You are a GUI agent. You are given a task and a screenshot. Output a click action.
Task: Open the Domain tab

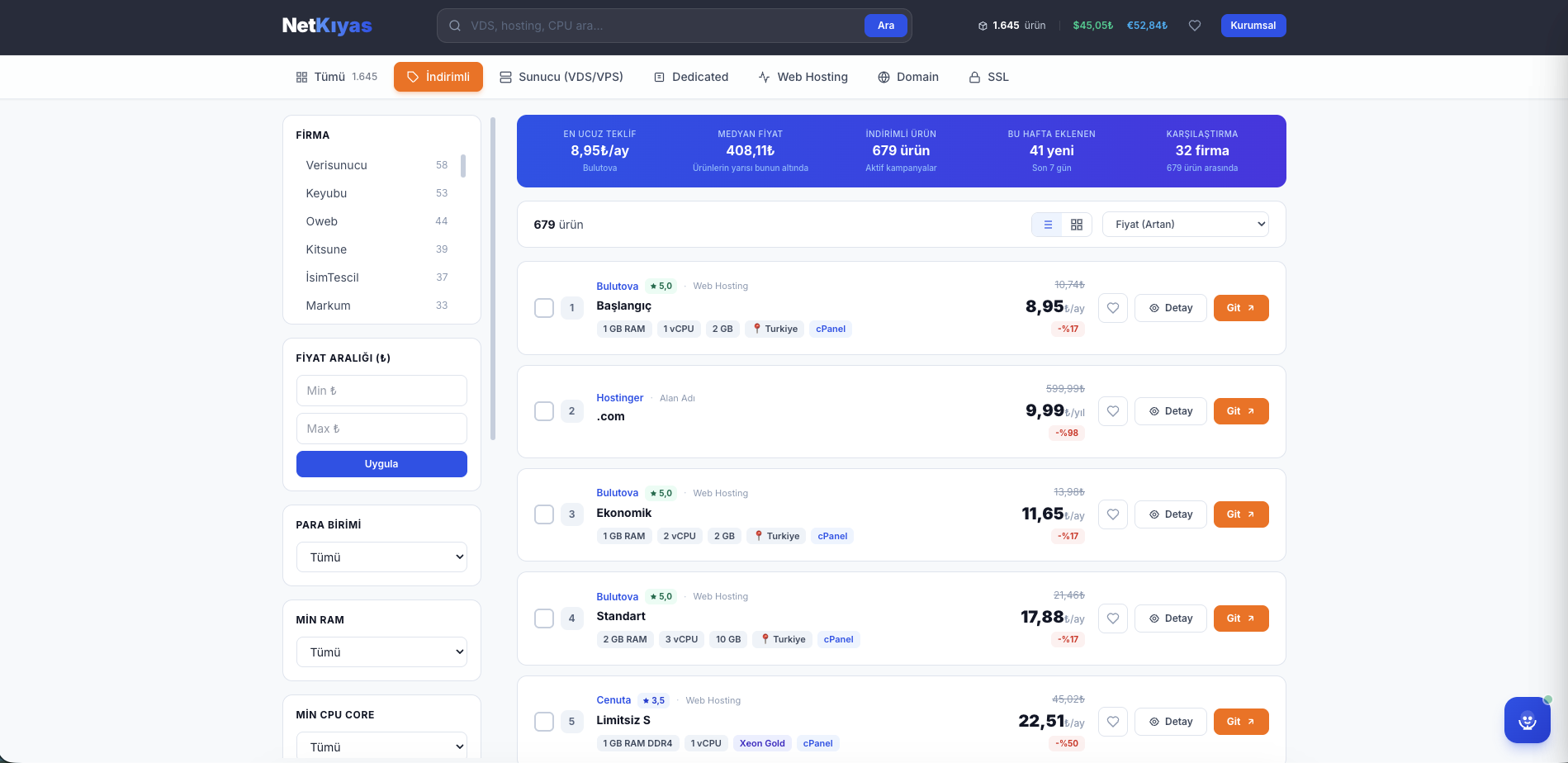908,77
